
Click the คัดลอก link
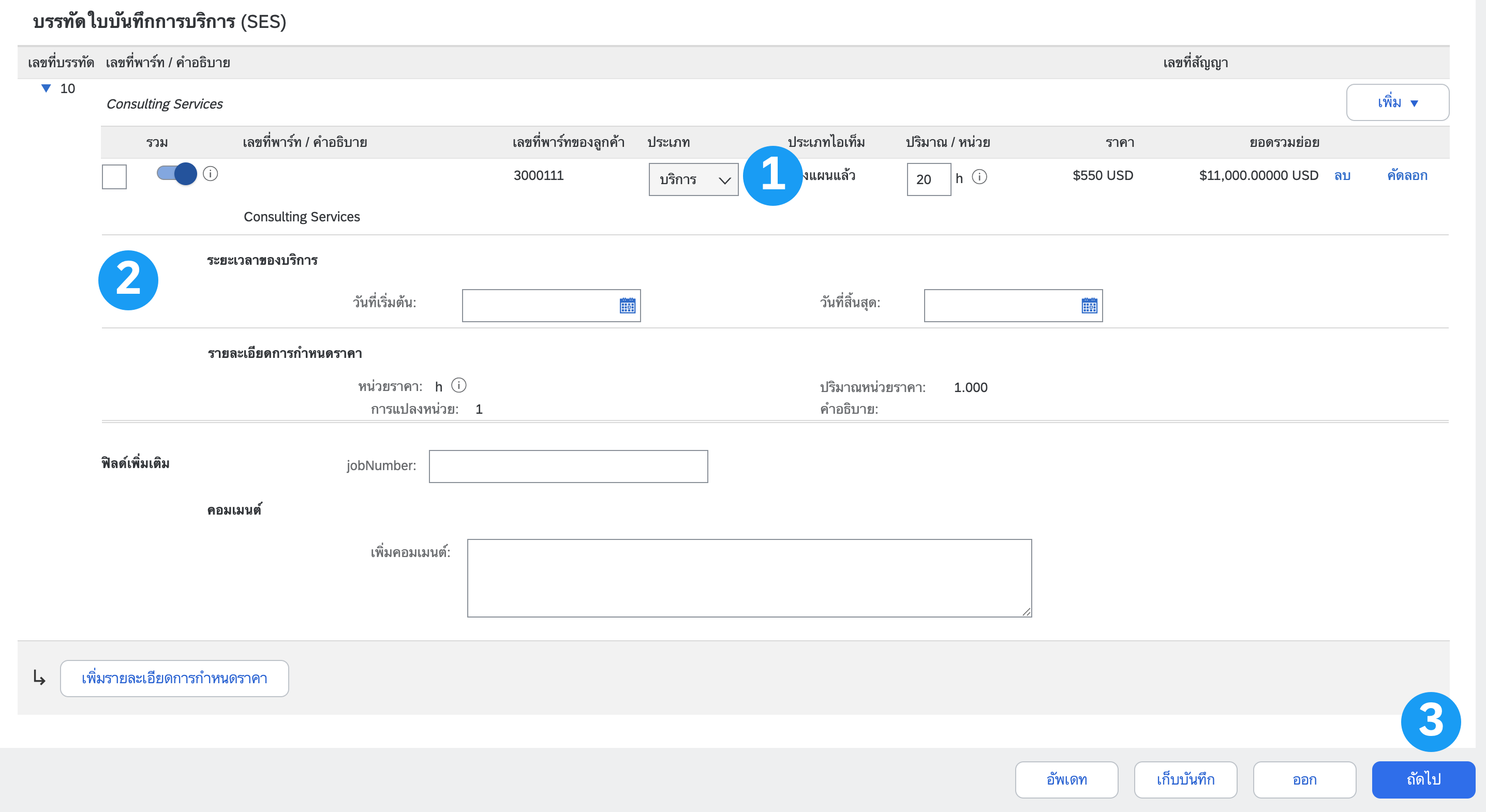point(1406,176)
